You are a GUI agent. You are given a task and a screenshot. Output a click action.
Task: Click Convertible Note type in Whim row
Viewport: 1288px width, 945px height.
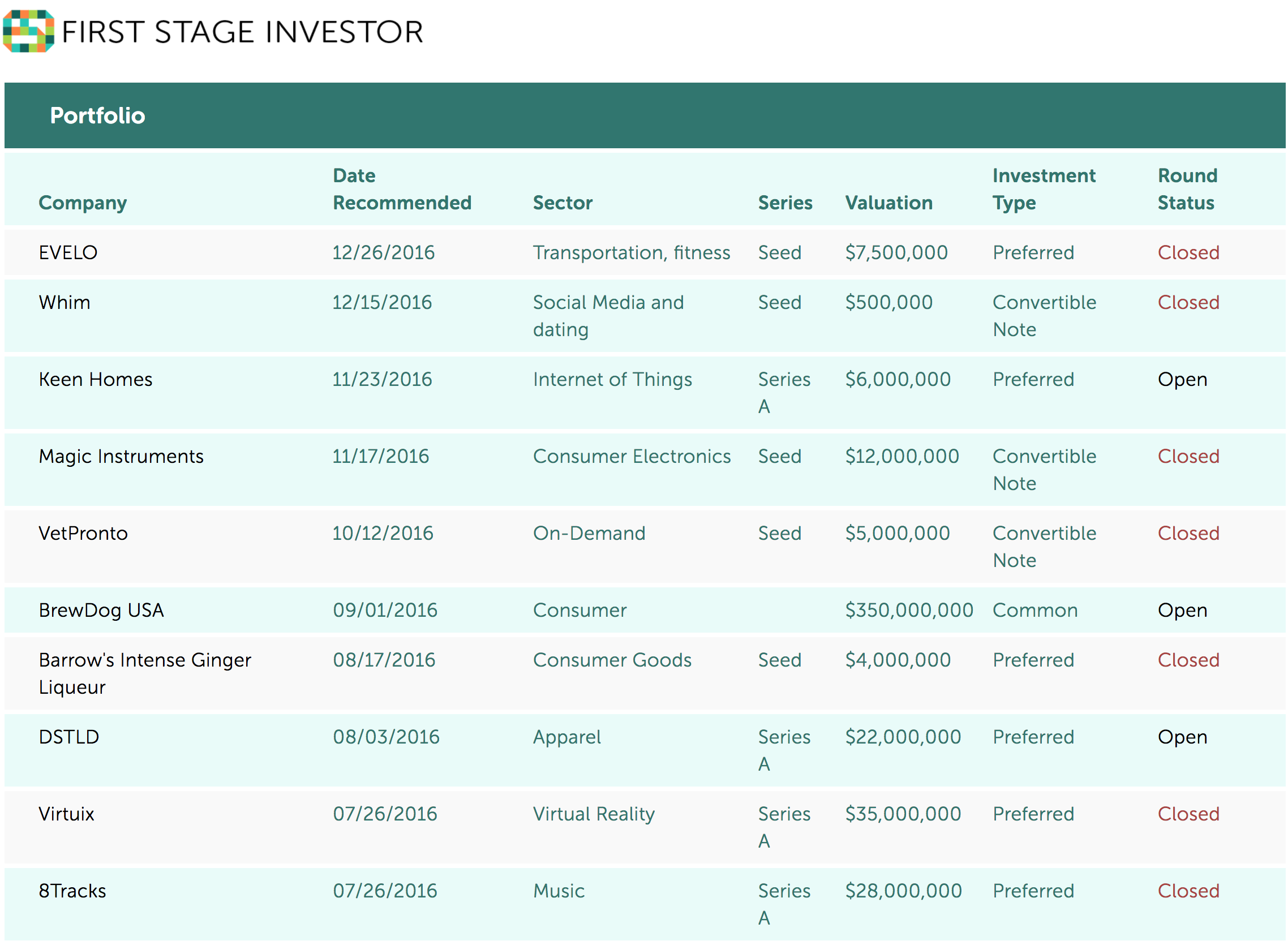coord(1044,316)
